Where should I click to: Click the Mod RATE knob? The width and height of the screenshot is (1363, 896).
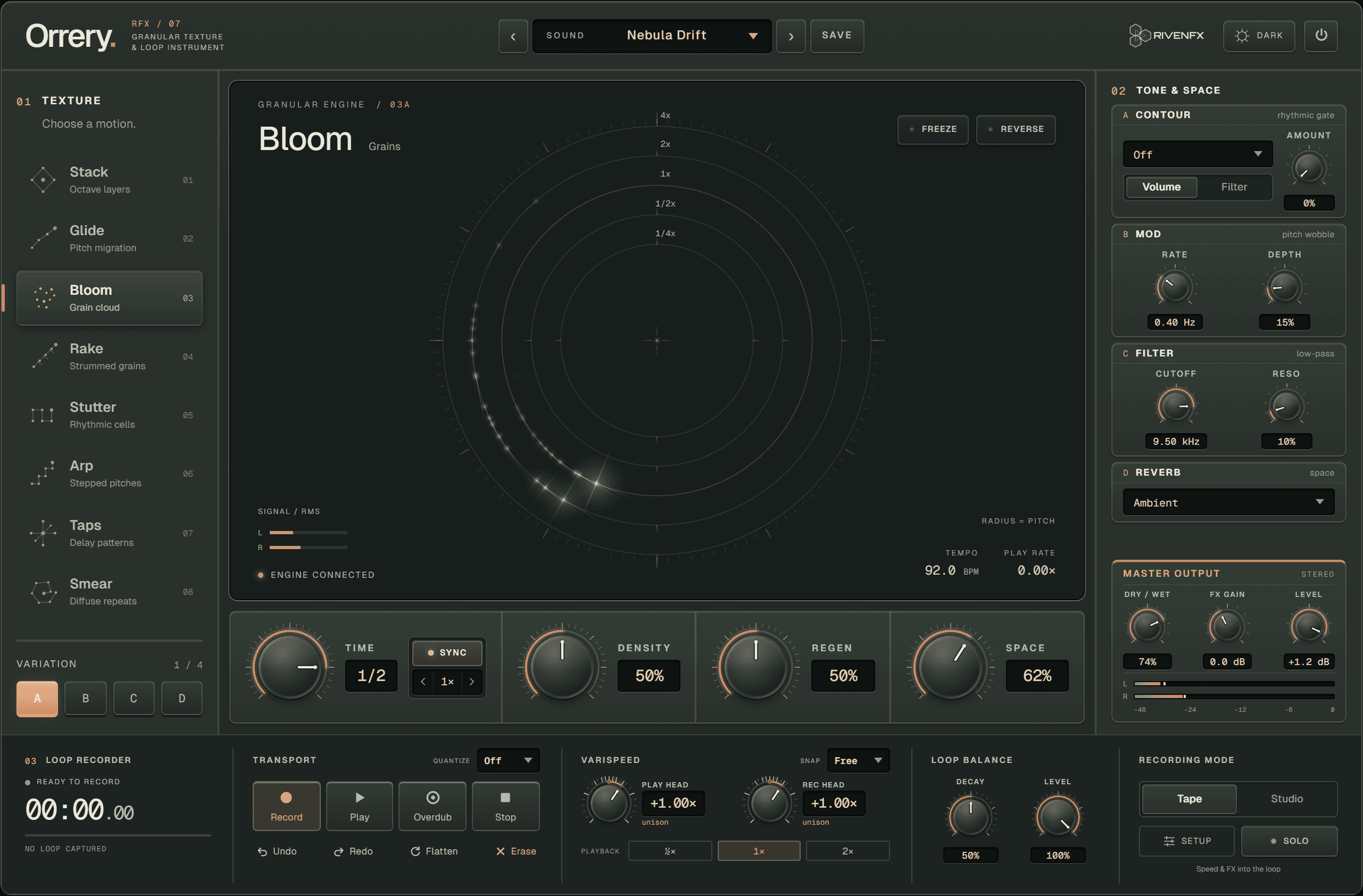point(1174,288)
